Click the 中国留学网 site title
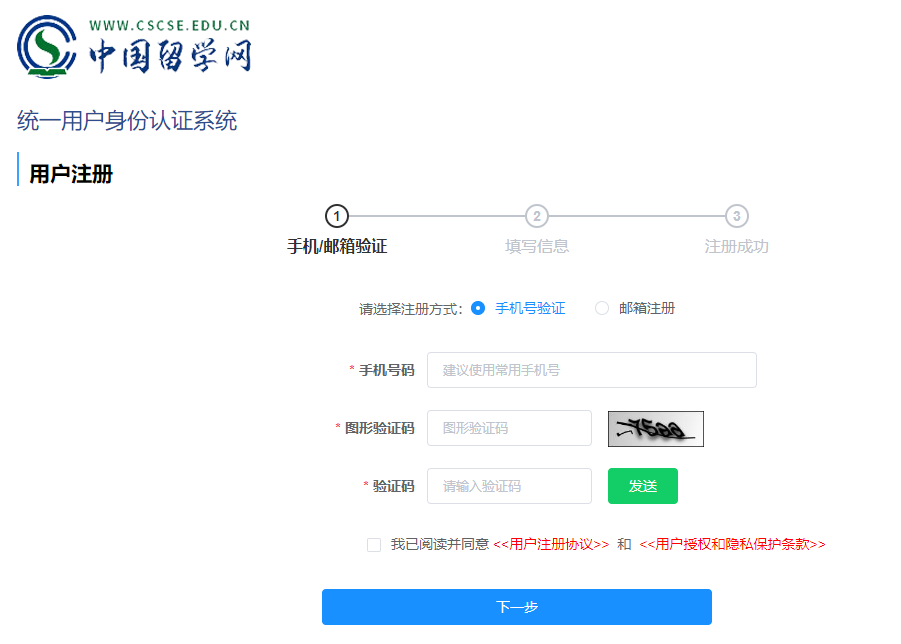 point(171,56)
